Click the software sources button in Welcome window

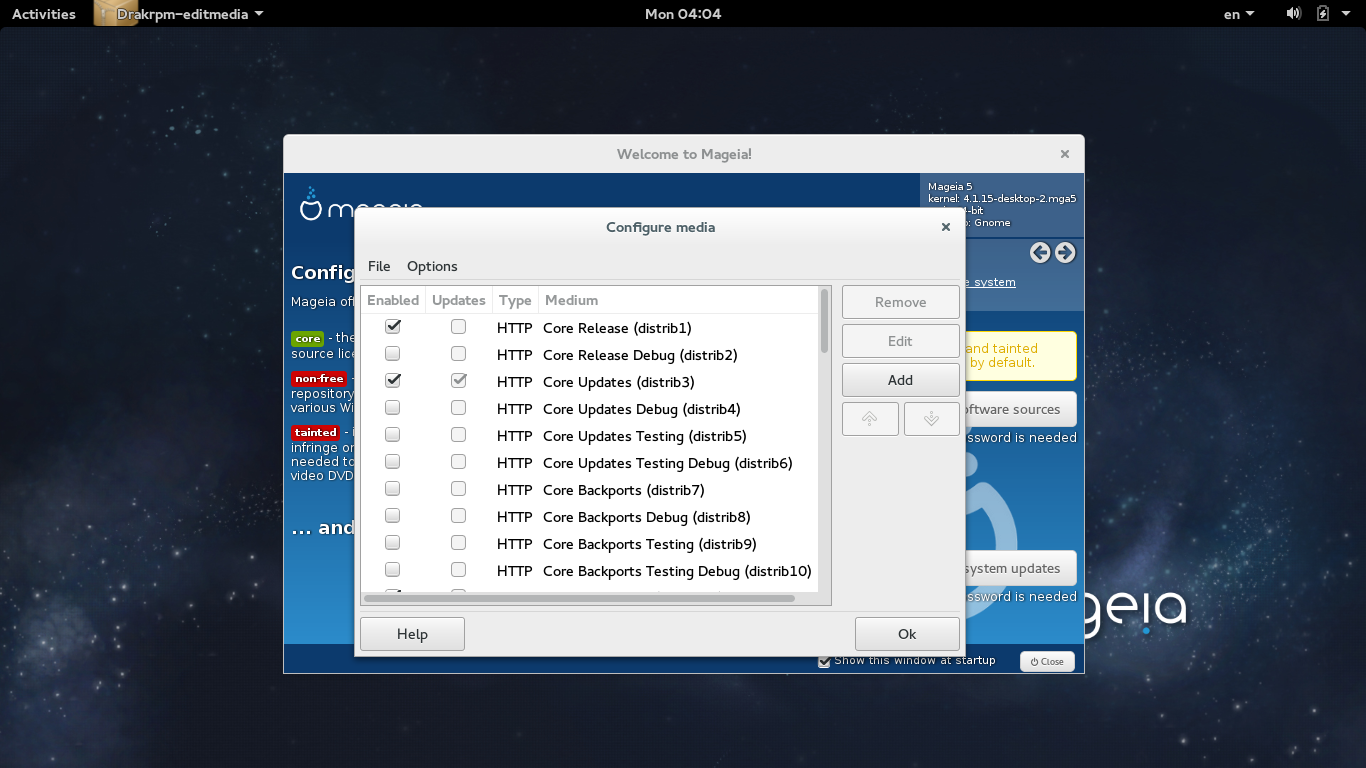(1021, 409)
